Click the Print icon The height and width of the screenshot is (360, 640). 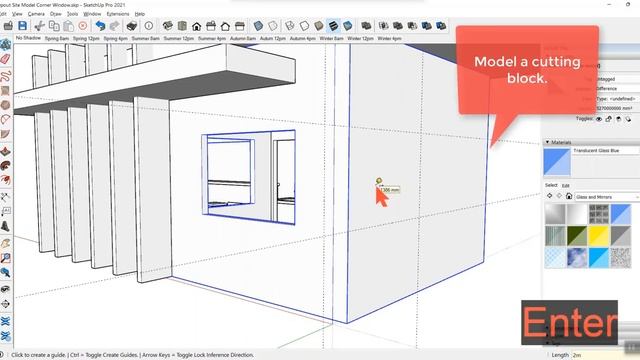[x=131, y=26]
